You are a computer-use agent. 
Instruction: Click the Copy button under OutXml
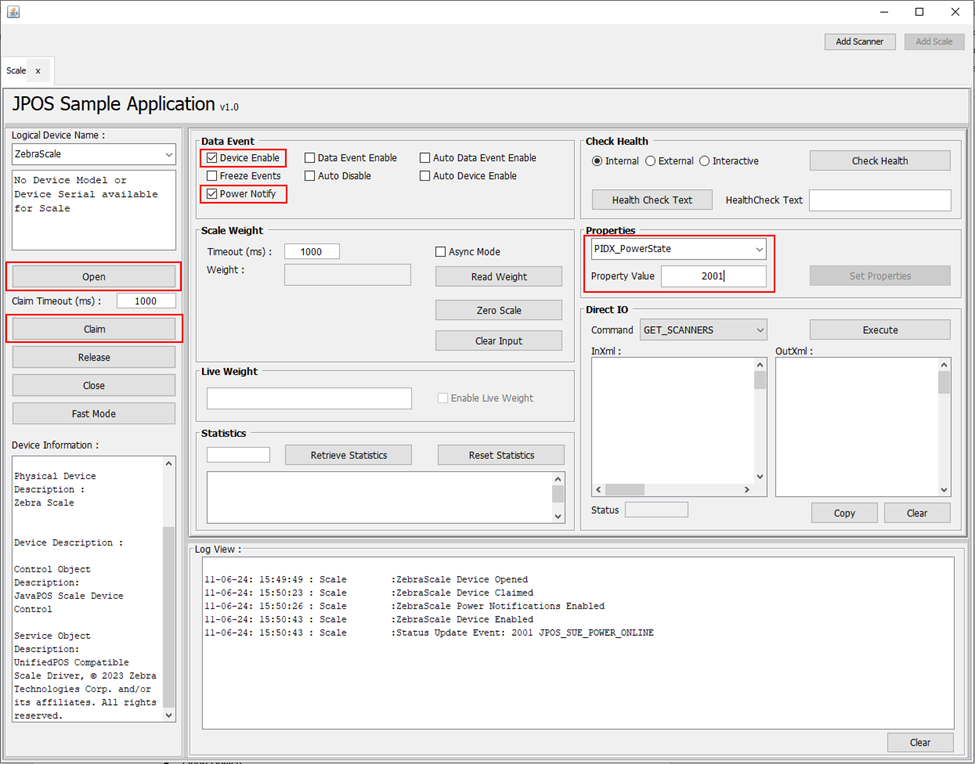coord(844,513)
